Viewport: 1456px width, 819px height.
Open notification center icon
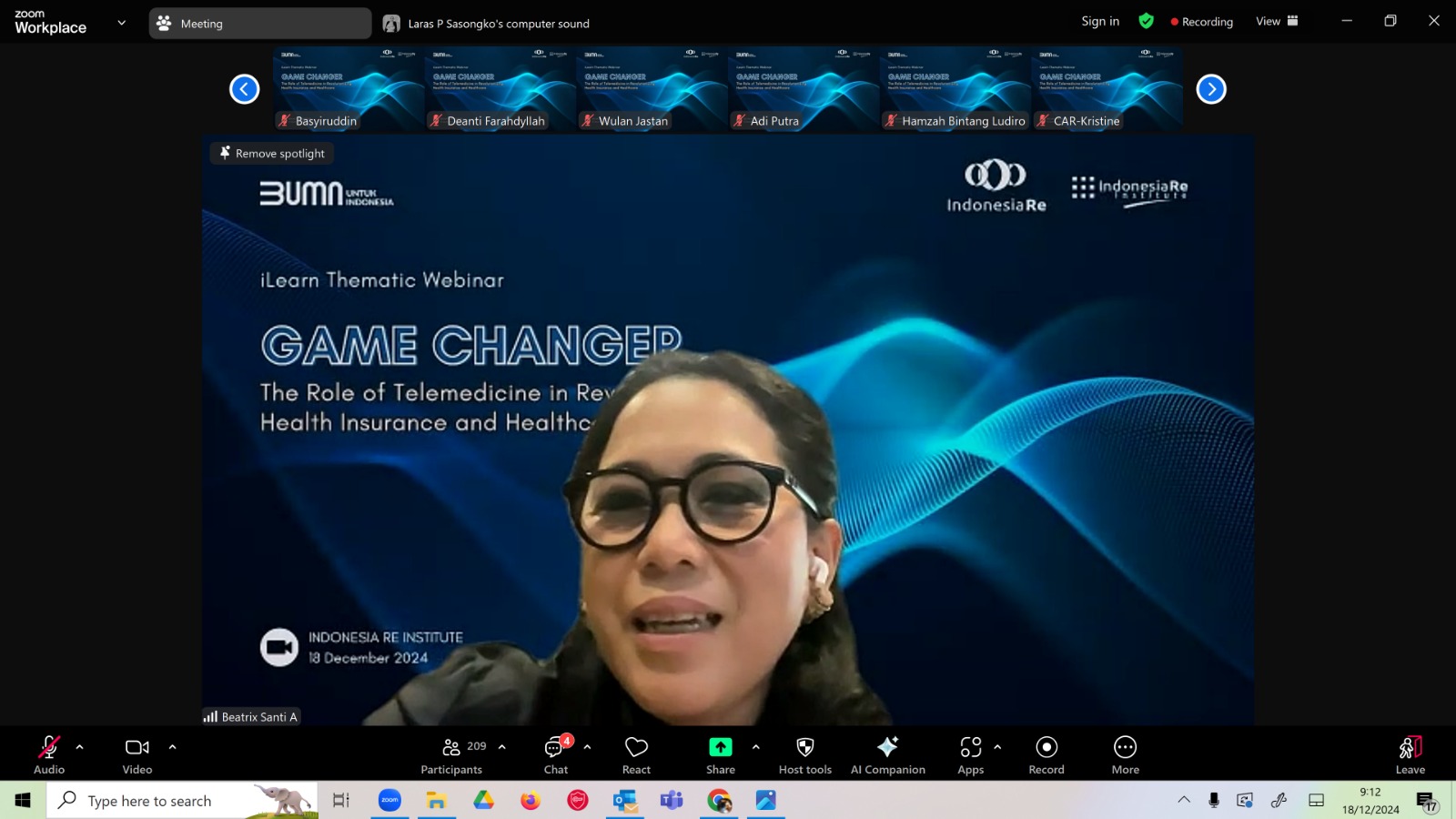tap(1426, 801)
